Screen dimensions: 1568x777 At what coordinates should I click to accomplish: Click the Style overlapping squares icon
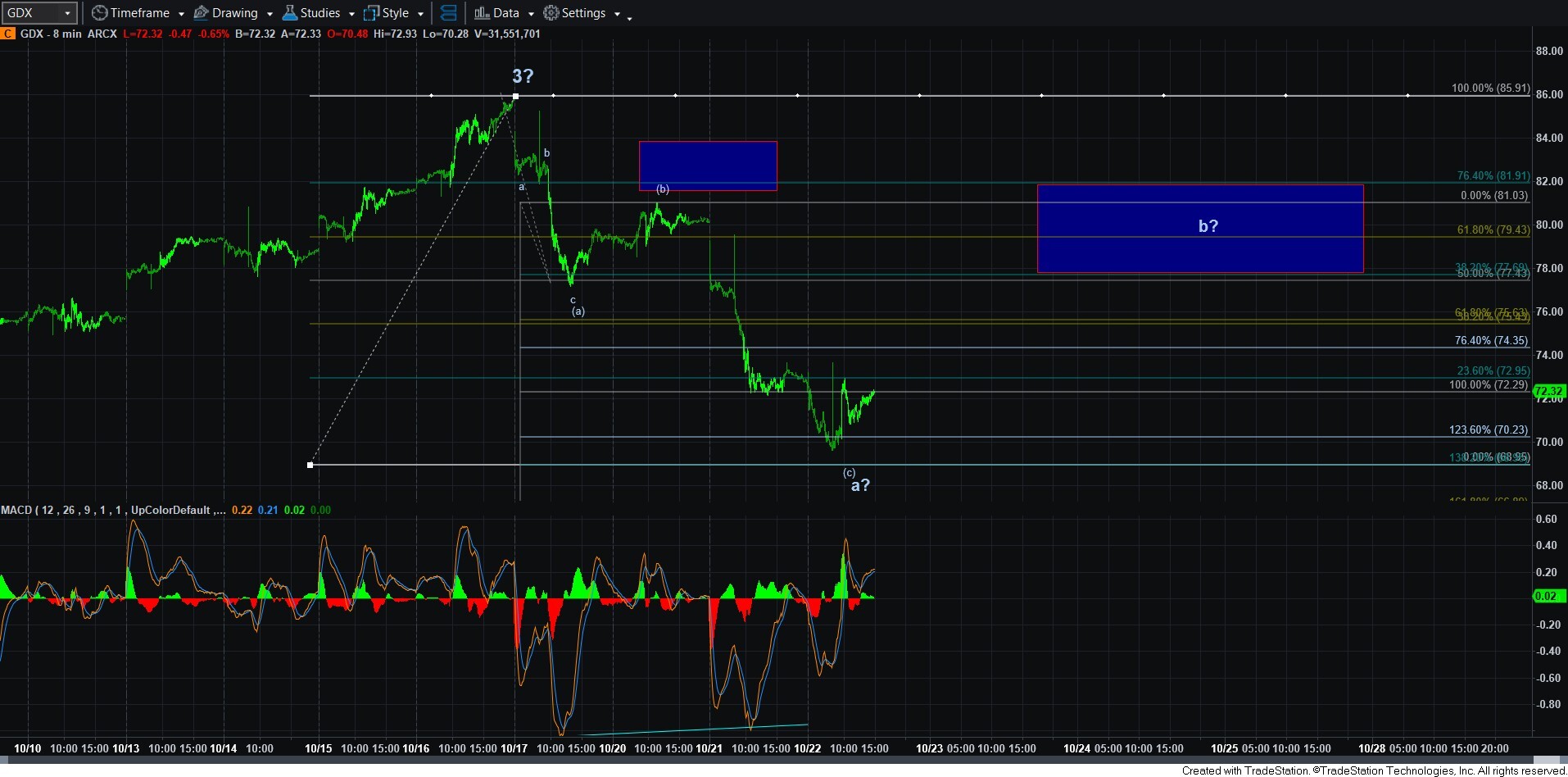(x=371, y=13)
